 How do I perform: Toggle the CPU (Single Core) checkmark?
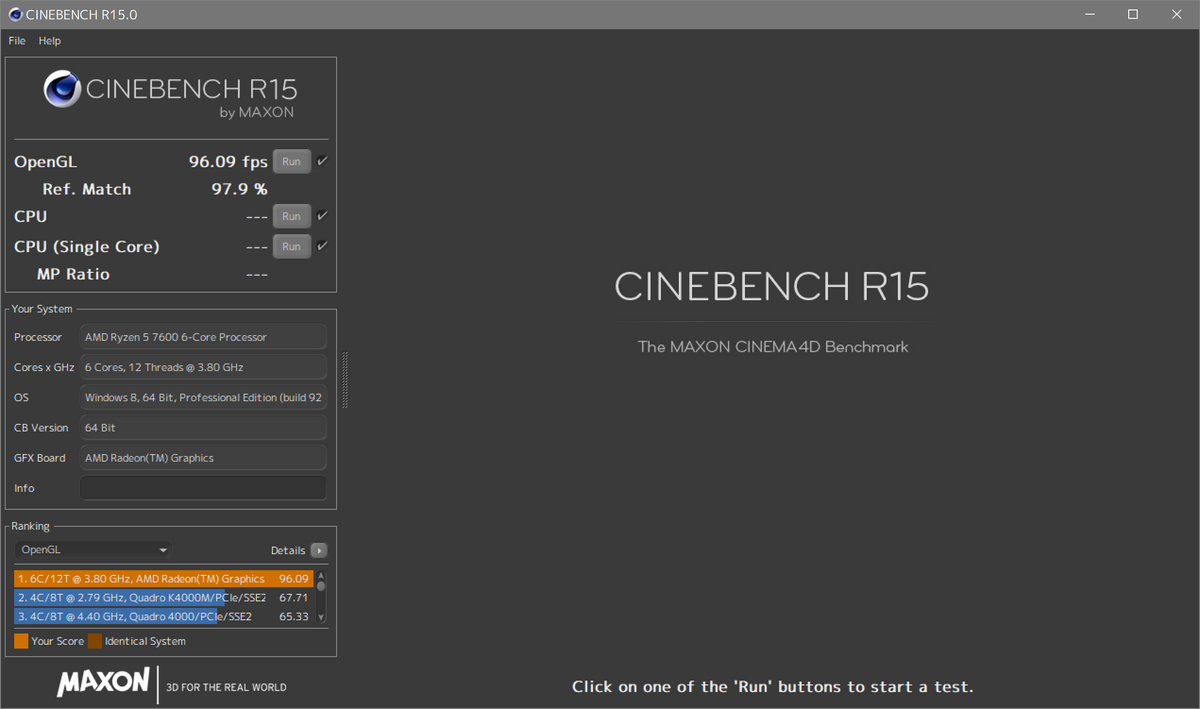coord(322,246)
